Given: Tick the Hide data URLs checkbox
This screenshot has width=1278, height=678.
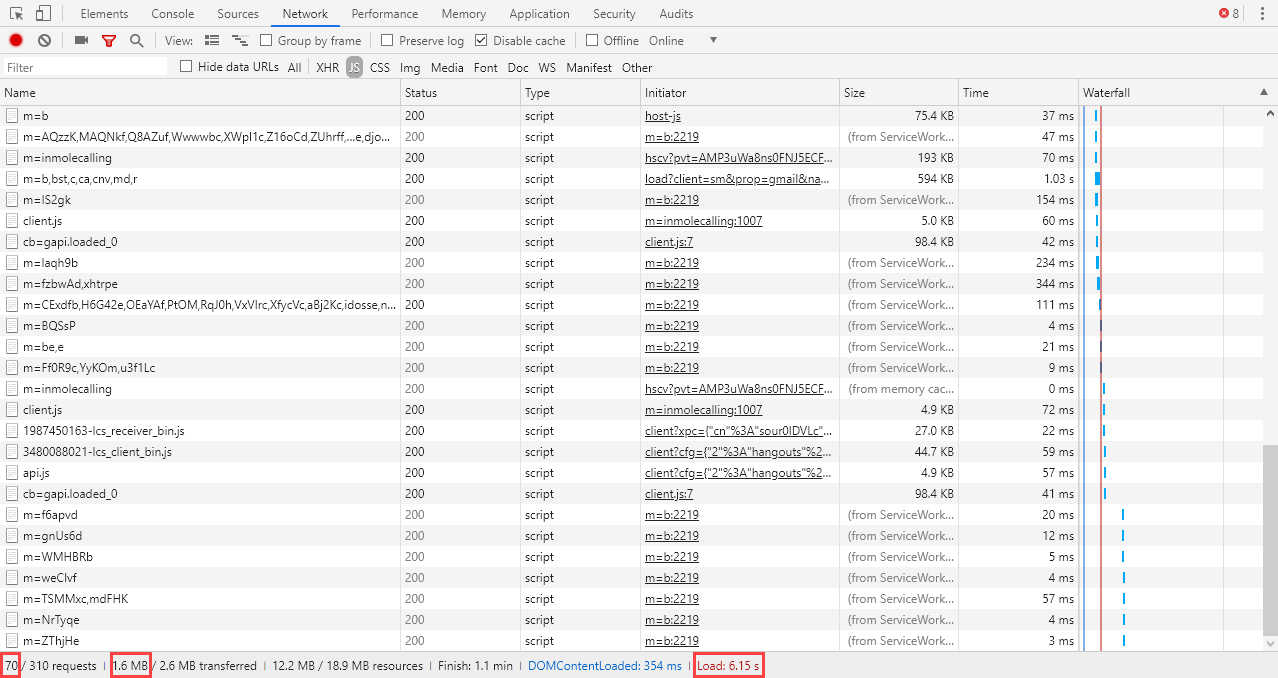Looking at the screenshot, I should [186, 67].
